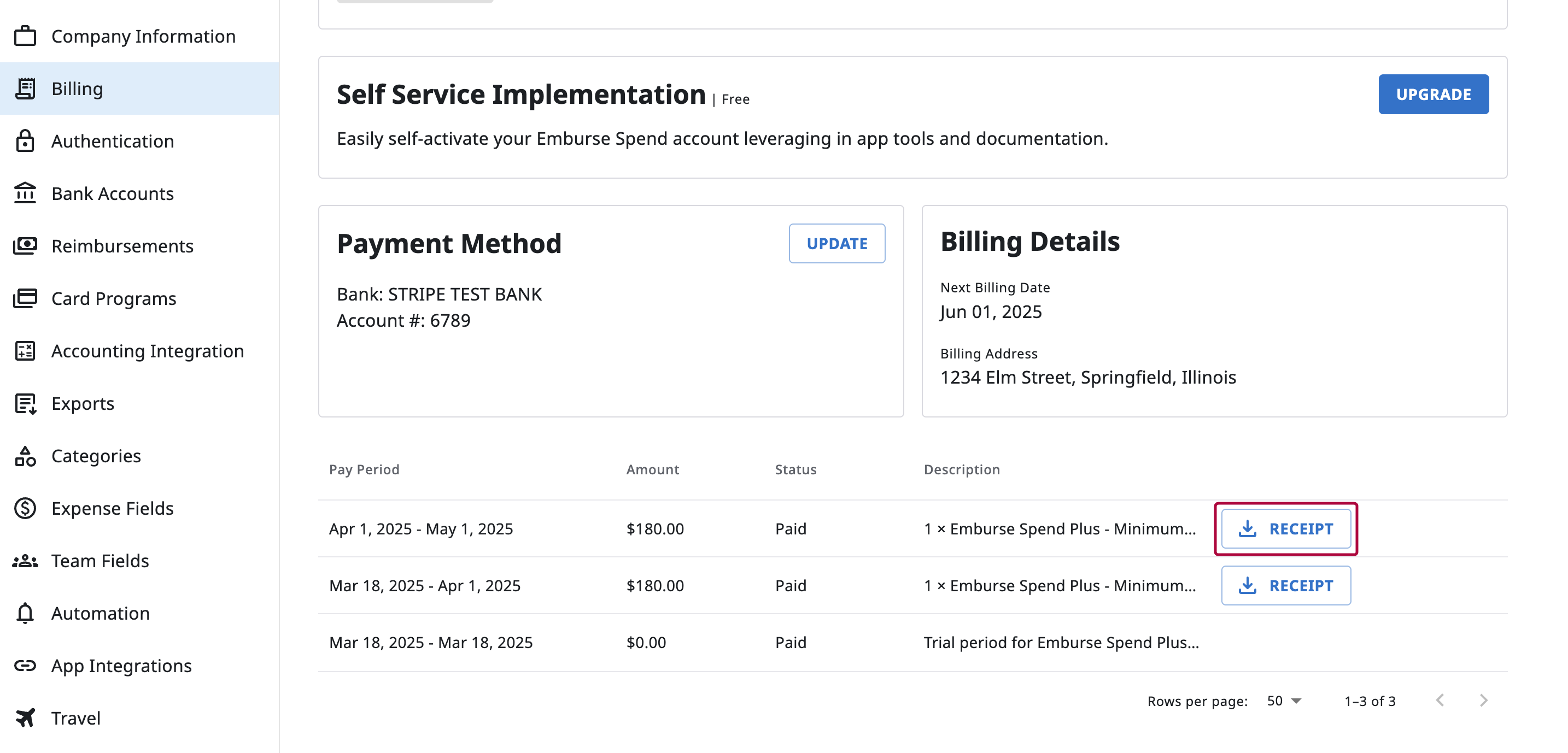Click the Card Programs card icon
The image size is (1568, 753).
coord(25,298)
